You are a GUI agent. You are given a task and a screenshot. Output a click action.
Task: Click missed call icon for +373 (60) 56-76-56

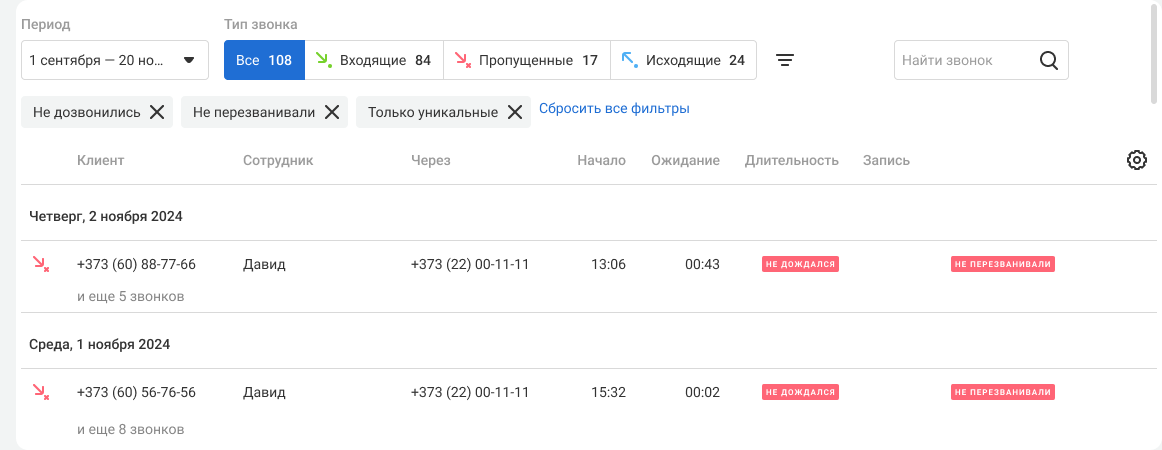41,392
